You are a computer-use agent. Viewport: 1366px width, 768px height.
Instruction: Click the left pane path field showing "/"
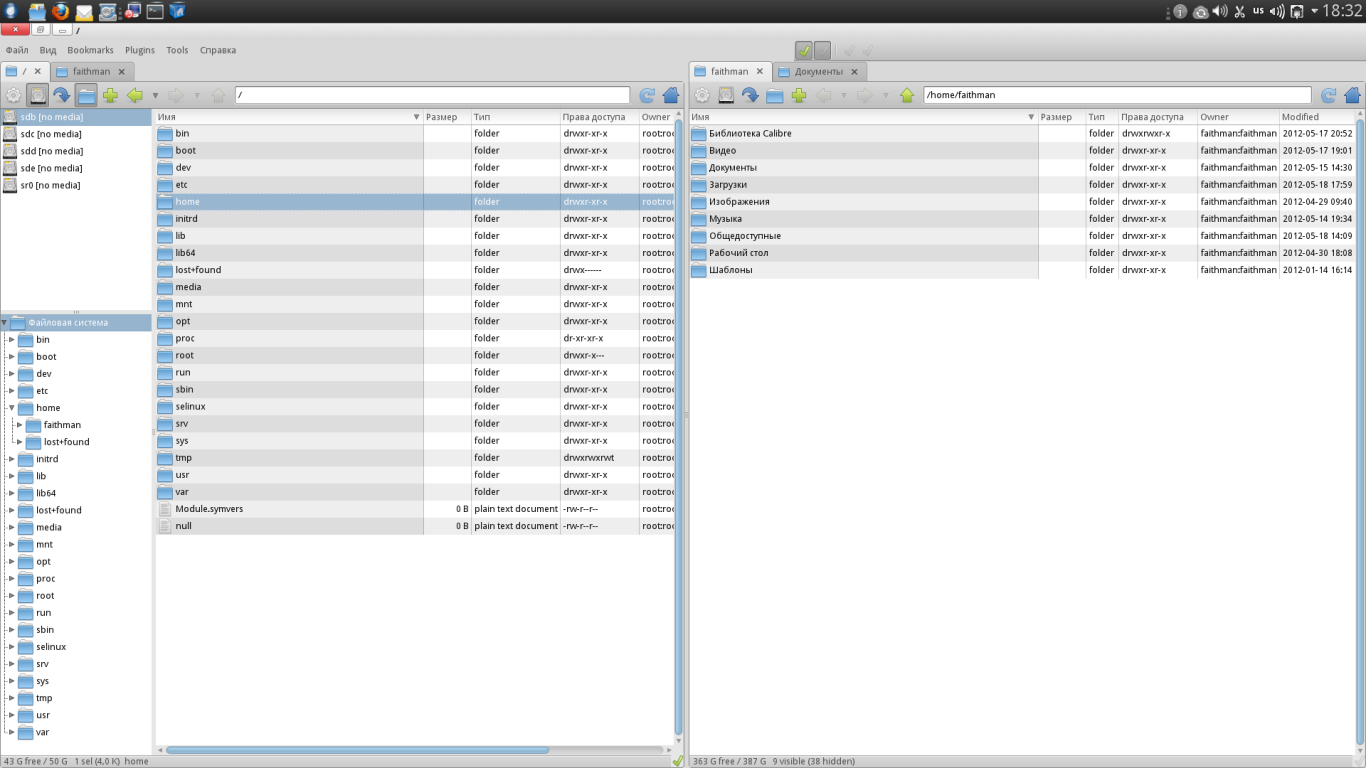[x=432, y=95]
